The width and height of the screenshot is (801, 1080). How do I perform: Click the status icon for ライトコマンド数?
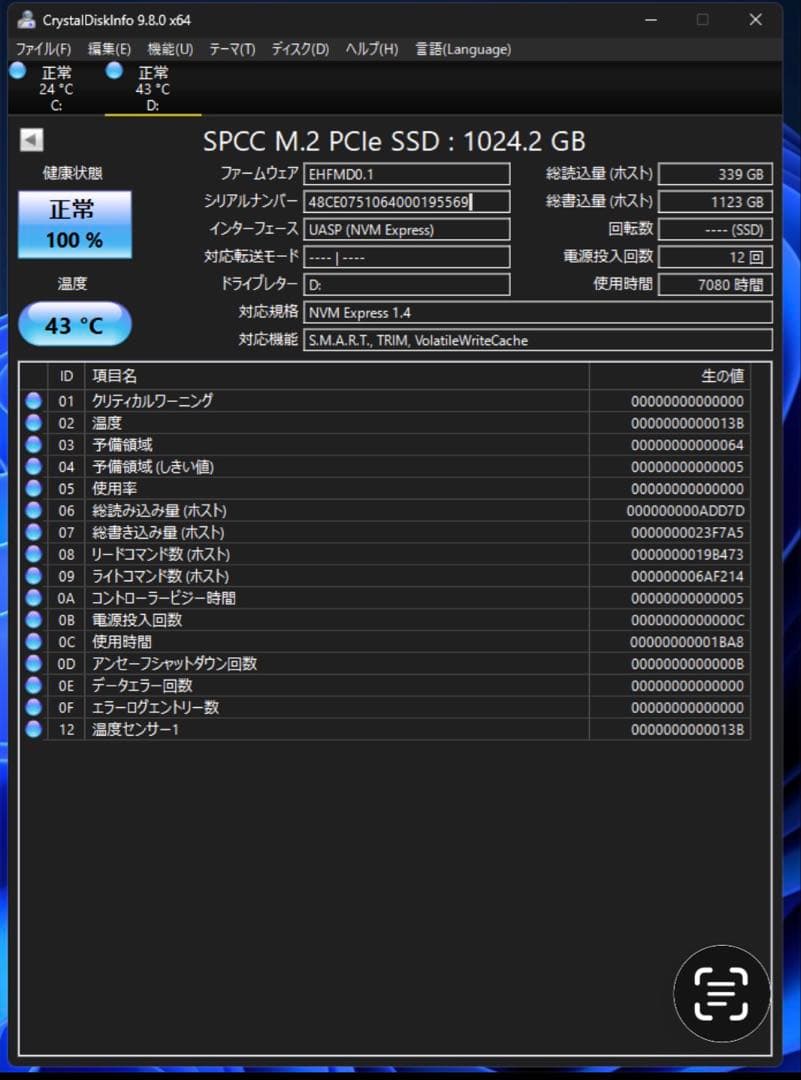[33, 576]
